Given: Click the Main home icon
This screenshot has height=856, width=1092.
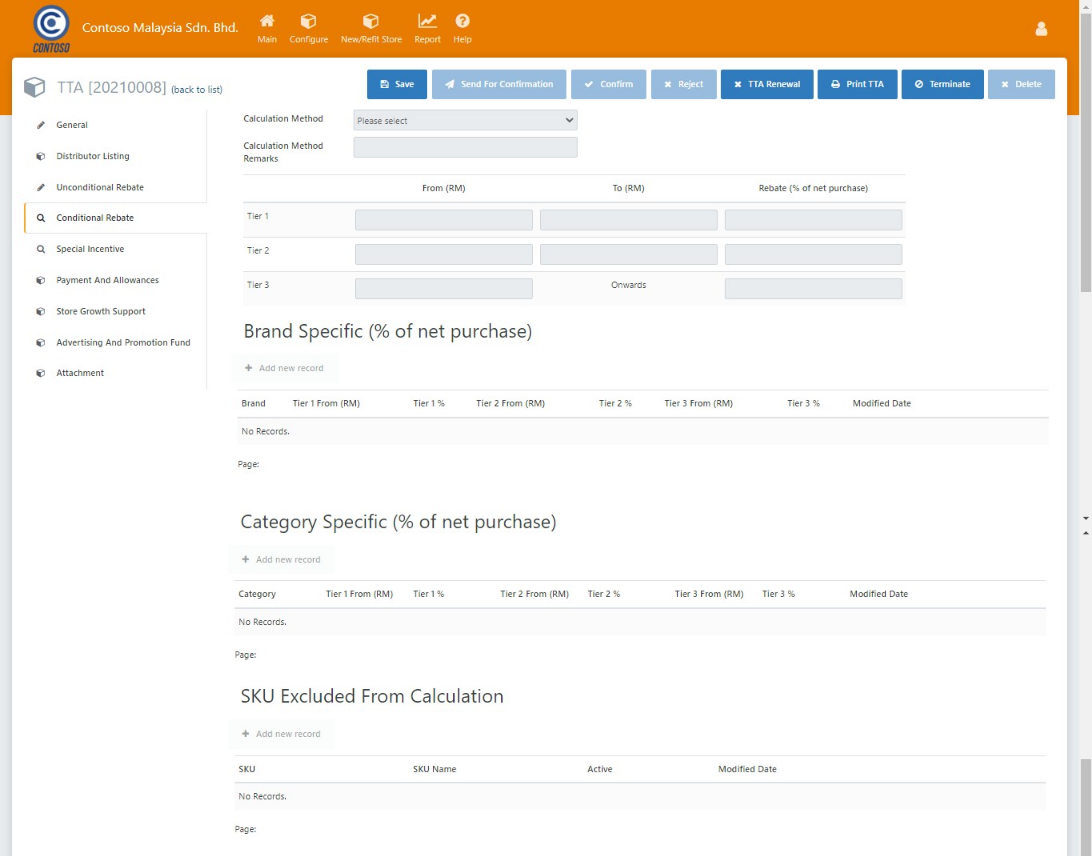Looking at the screenshot, I should [x=267, y=22].
